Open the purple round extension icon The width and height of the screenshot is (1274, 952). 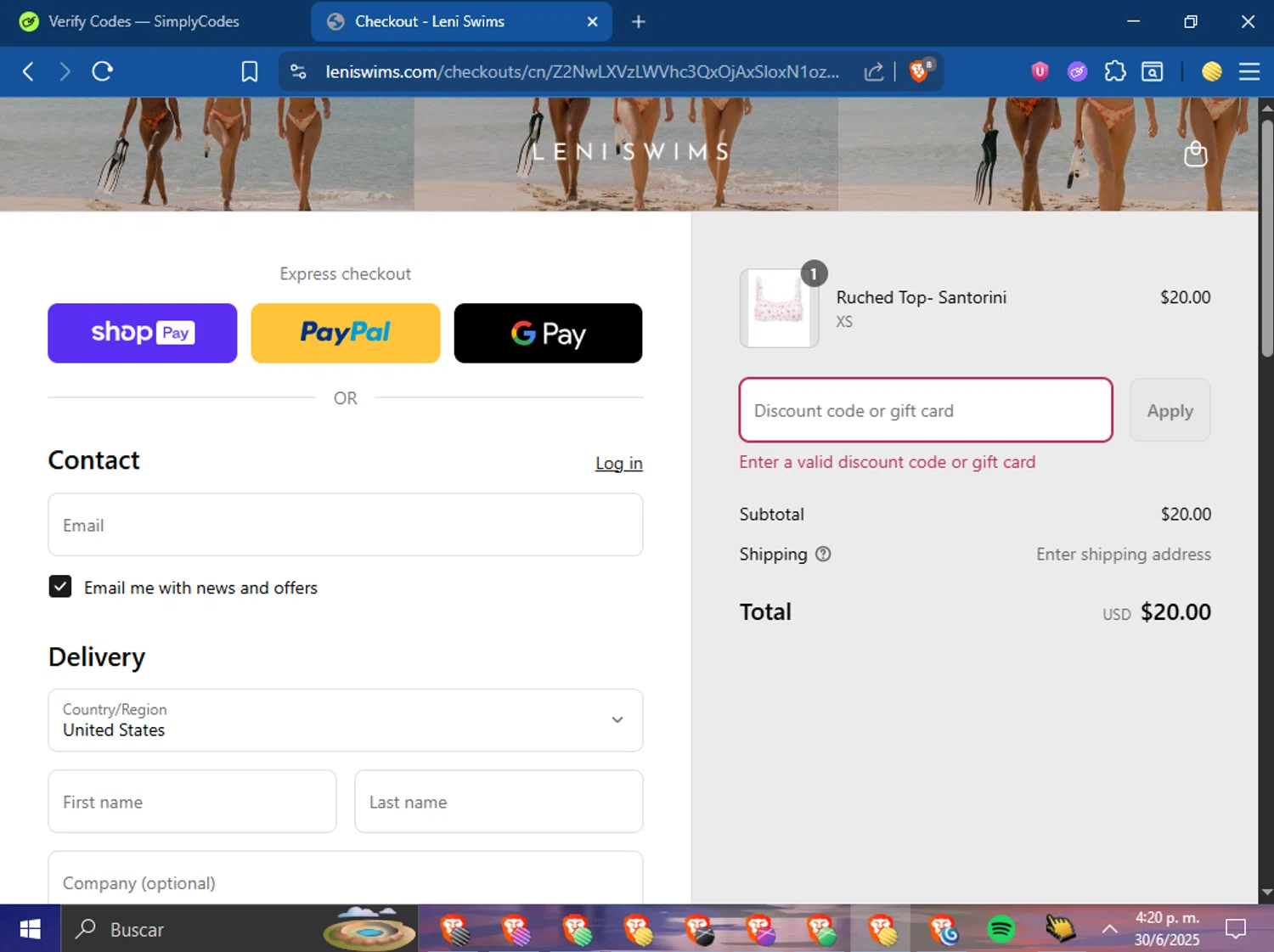click(1077, 71)
